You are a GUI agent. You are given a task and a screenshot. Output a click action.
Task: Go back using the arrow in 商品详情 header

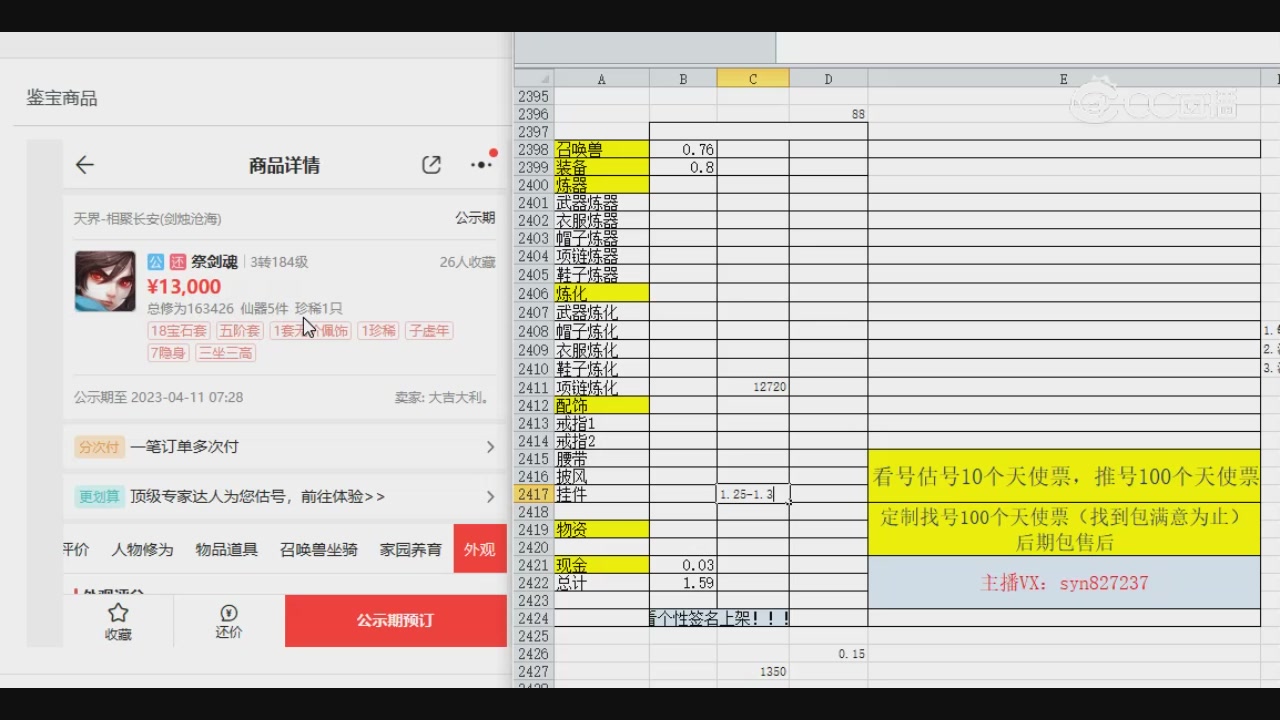click(x=85, y=166)
